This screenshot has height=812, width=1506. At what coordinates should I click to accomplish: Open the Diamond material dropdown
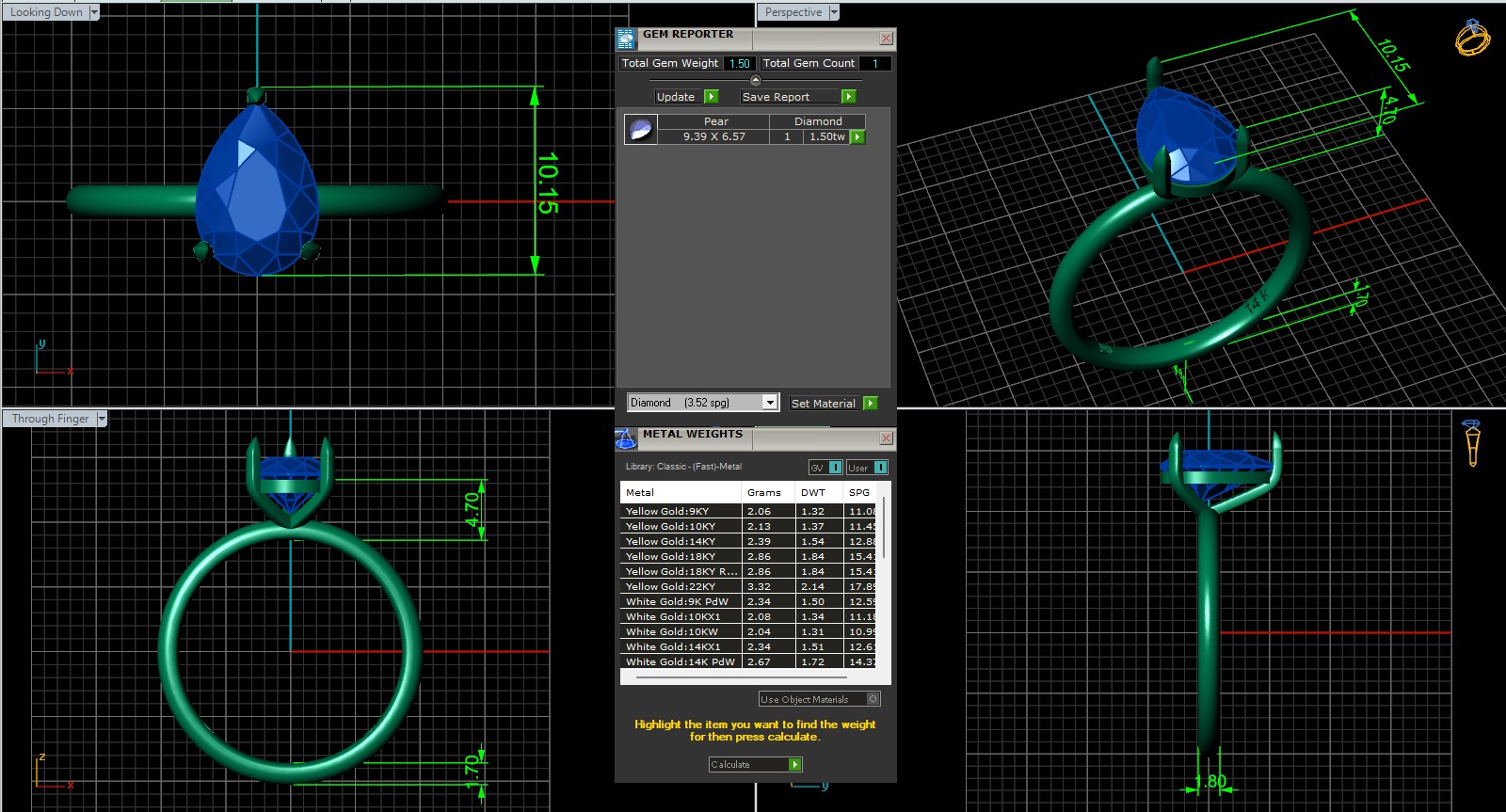point(770,403)
